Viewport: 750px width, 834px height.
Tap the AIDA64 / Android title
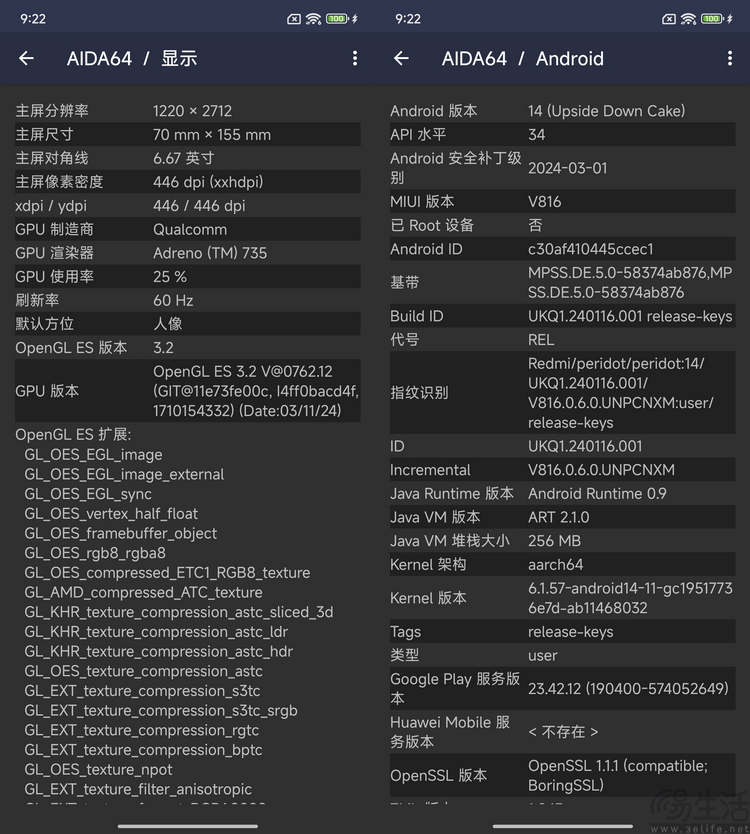pos(523,59)
